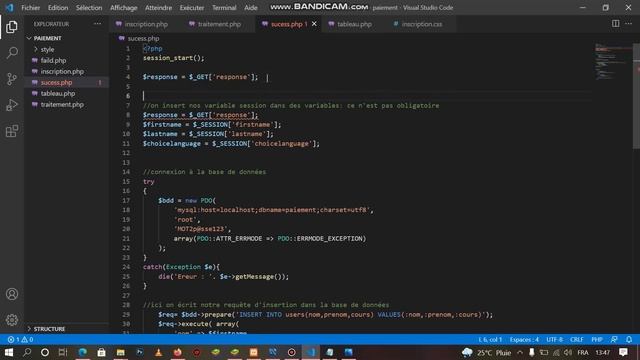Image resolution: width=640 pixels, height=360 pixels.
Task: Open the Explorer view in activity bar
Action: coord(12,27)
